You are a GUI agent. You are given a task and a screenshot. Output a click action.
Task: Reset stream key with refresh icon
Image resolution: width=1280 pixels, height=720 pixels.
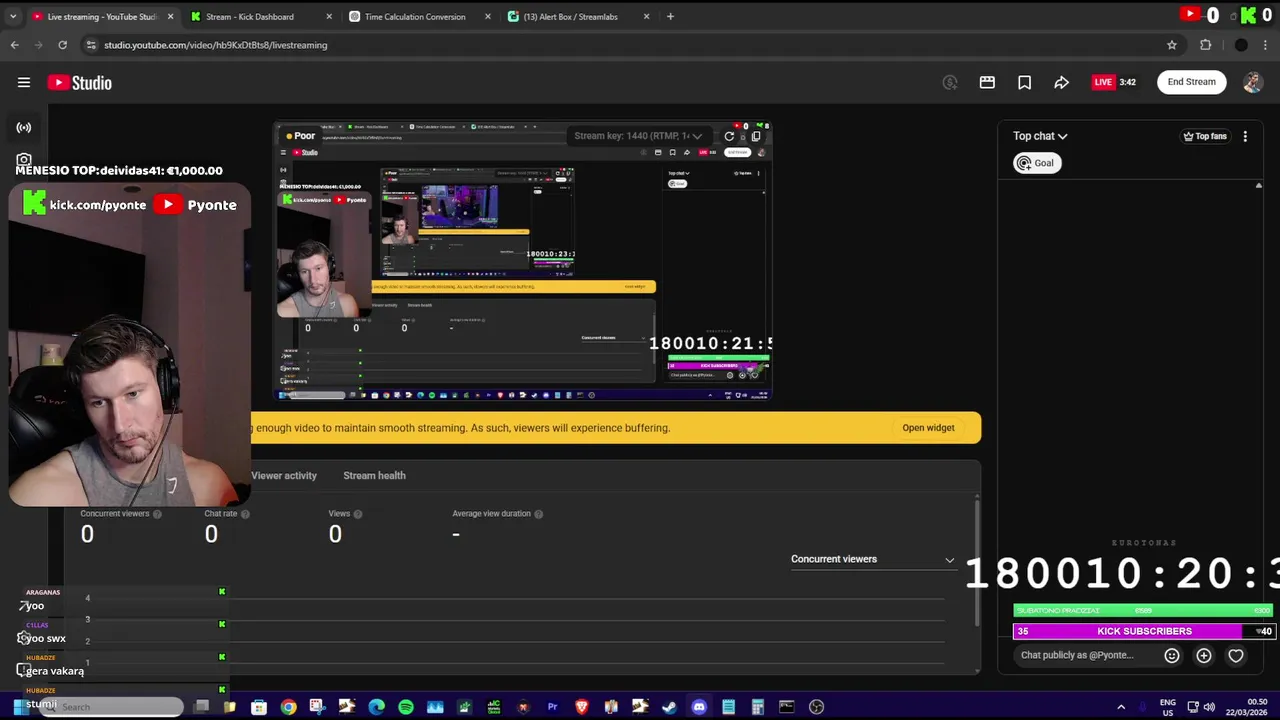coord(729,136)
